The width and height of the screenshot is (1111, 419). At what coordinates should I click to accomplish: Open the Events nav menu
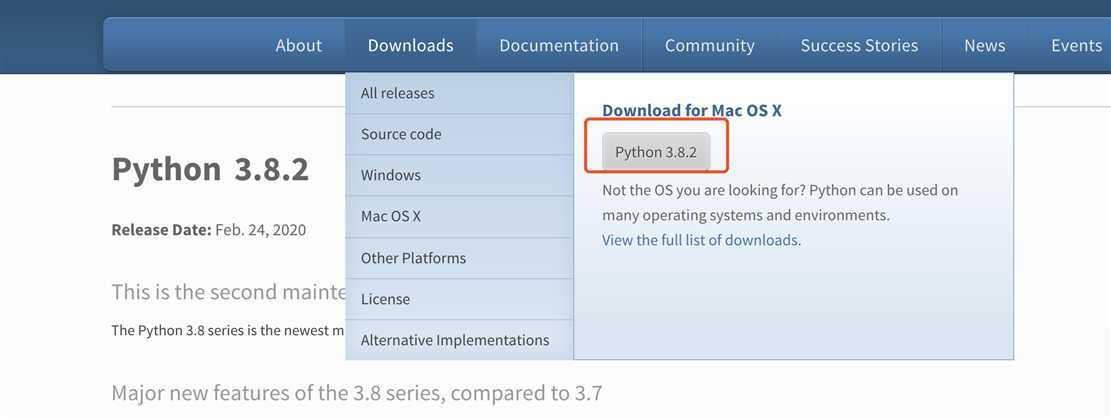click(1076, 45)
